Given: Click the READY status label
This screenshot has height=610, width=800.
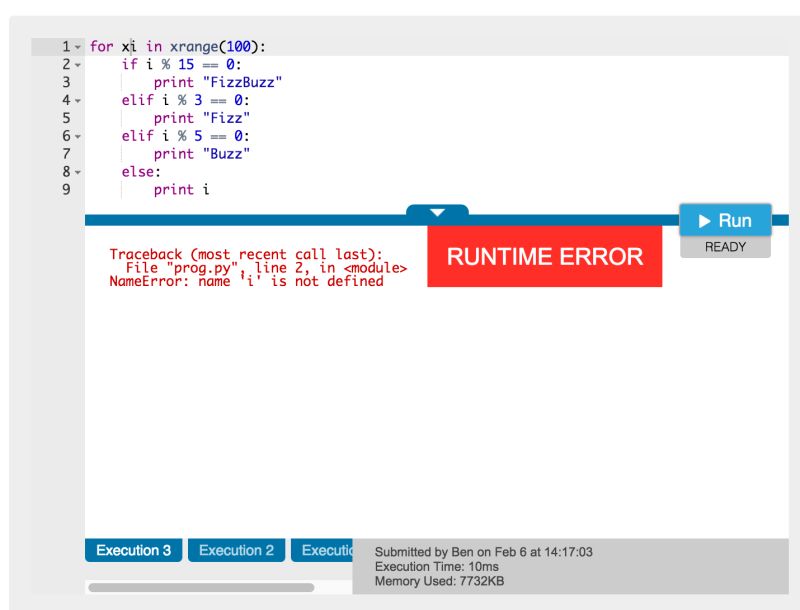Looking at the screenshot, I should (x=724, y=246).
